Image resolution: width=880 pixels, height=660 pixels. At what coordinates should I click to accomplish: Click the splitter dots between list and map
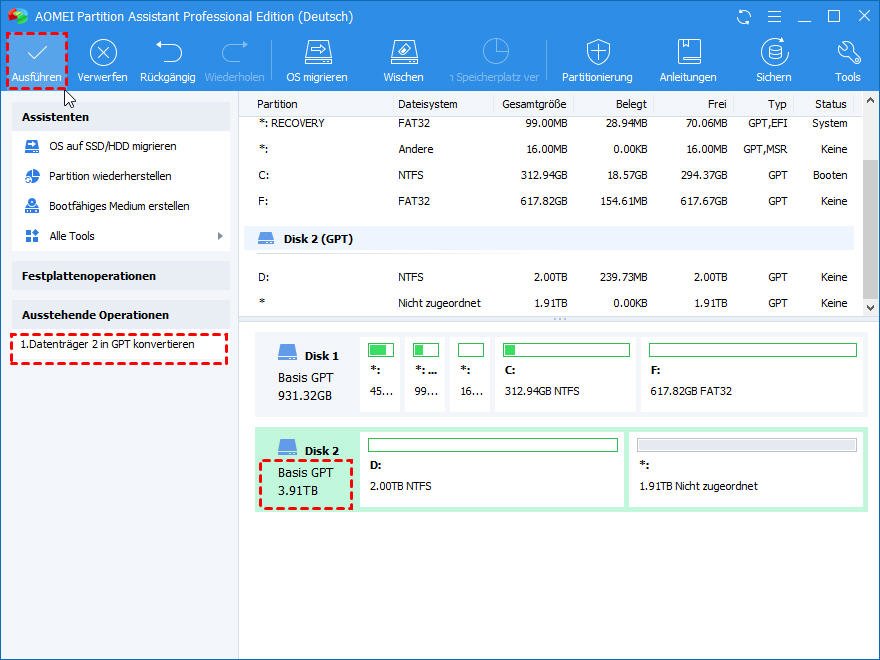pos(560,319)
